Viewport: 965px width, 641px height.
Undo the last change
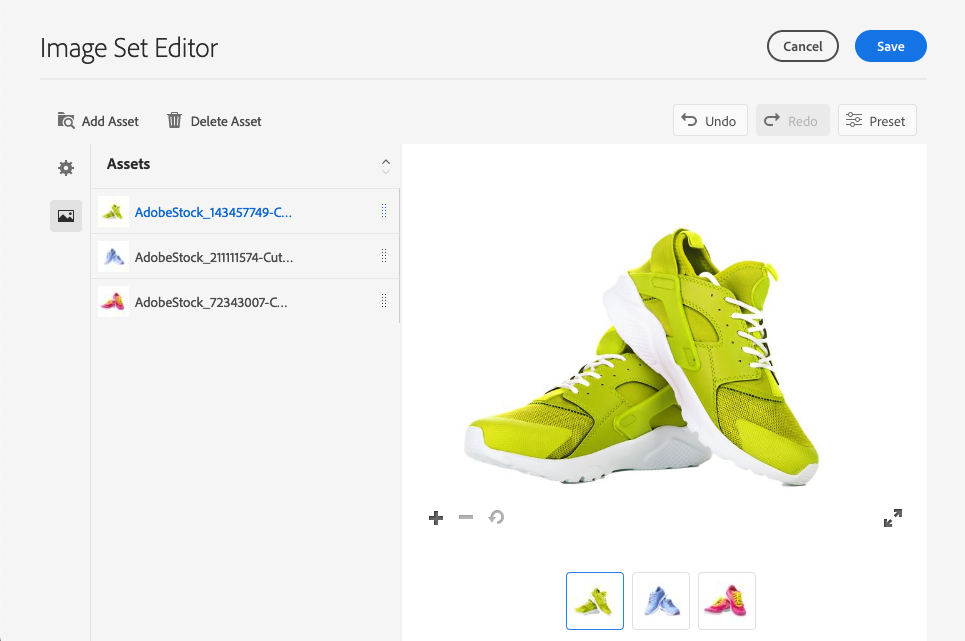[710, 120]
